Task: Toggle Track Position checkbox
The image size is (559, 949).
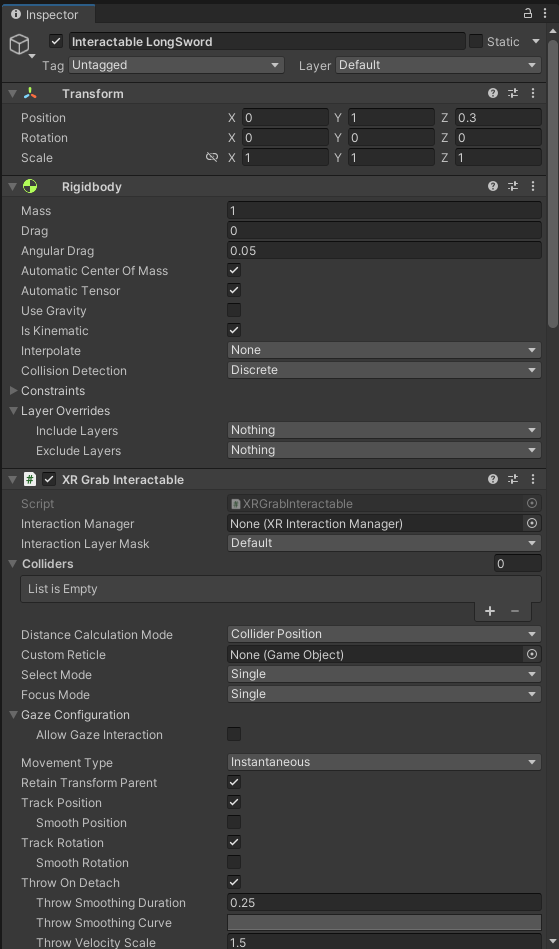Action: tap(234, 803)
